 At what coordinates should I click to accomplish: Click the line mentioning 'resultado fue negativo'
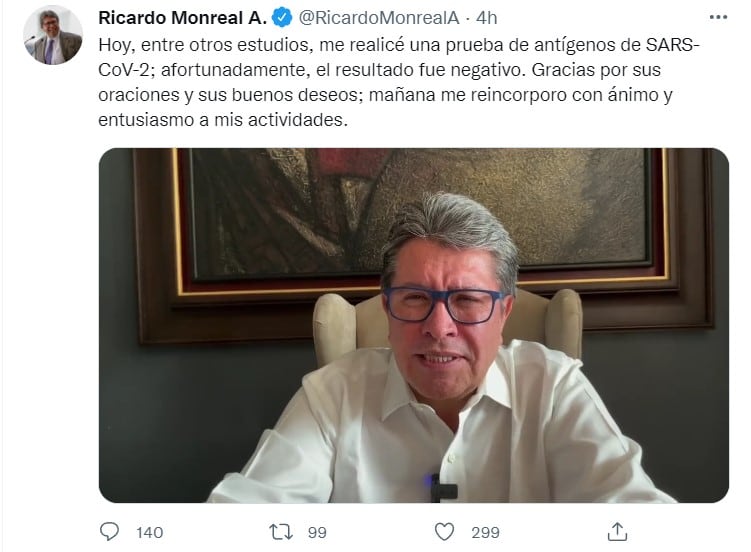(x=379, y=70)
